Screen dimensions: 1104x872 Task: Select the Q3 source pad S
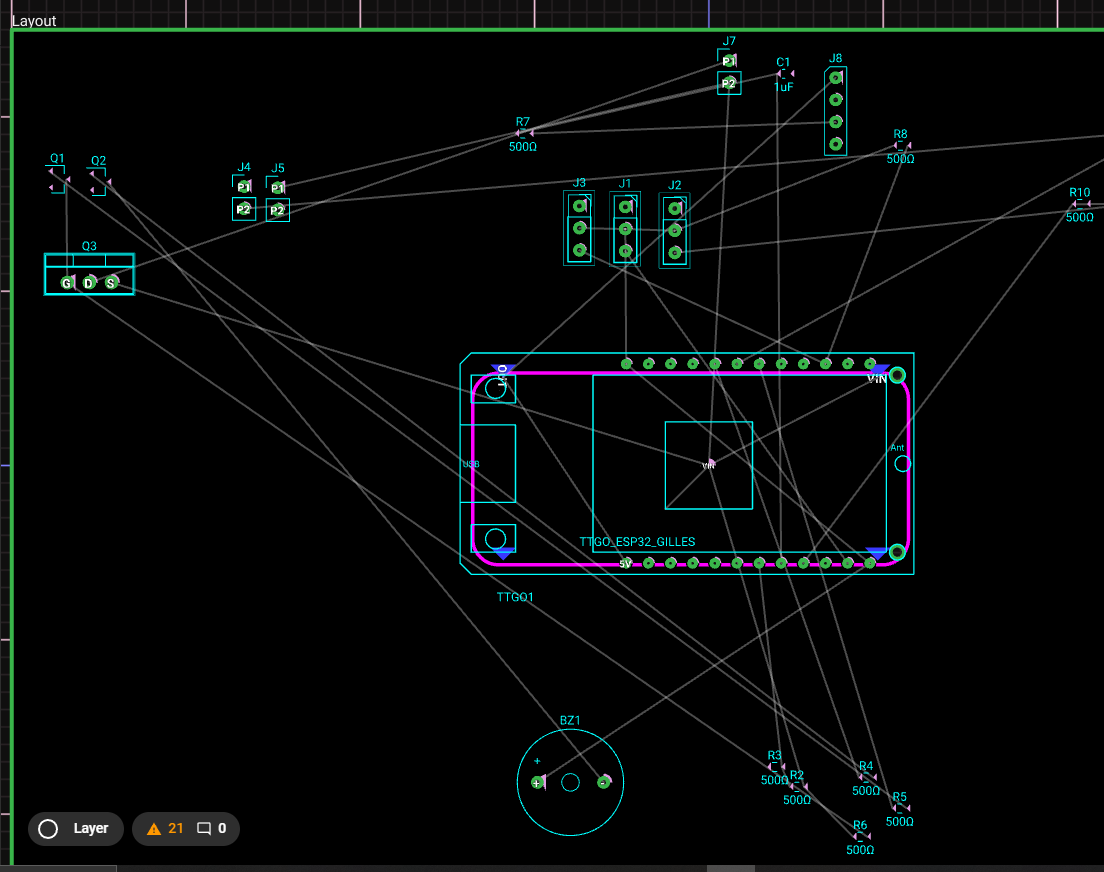[111, 283]
